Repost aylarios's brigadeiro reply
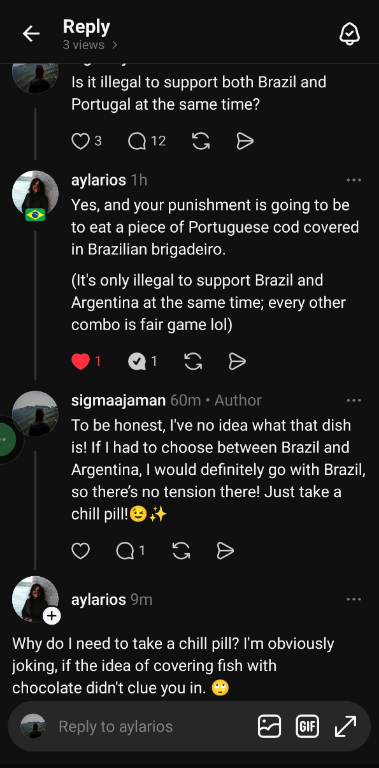This screenshot has height=768, width=379. (193, 362)
